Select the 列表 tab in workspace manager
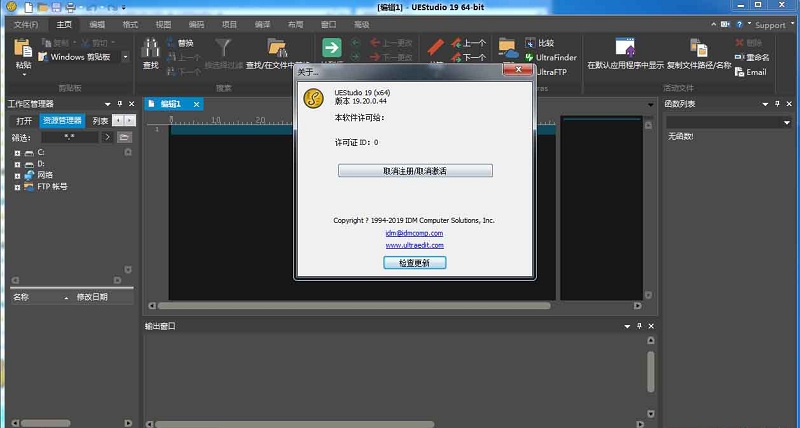Screen dimensions: 800x428 tap(101, 121)
